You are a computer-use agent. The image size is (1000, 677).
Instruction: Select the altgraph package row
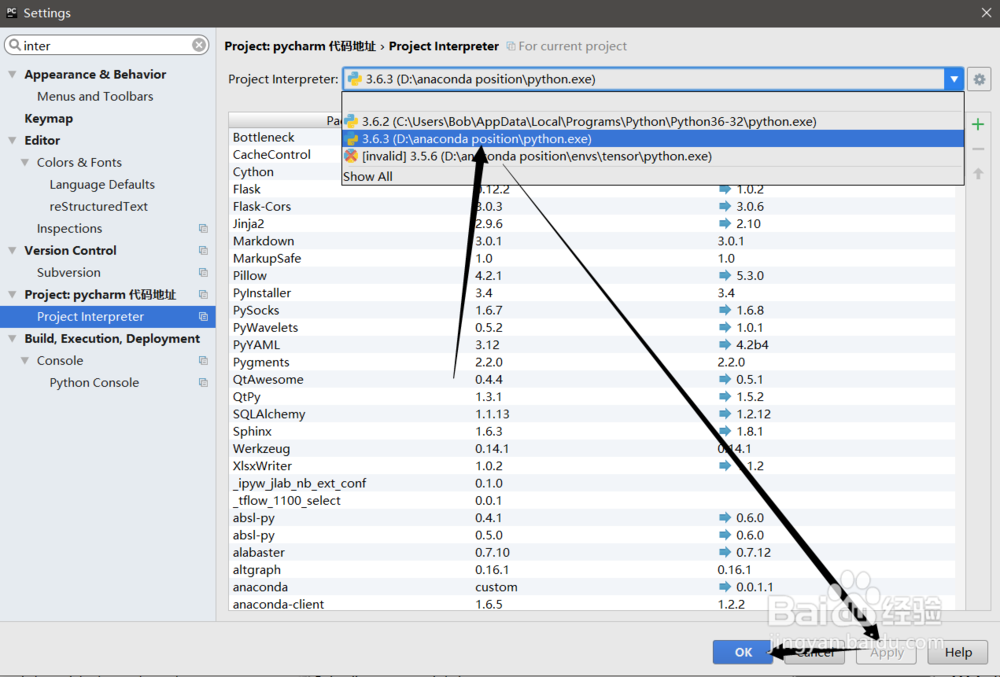[x=592, y=569]
